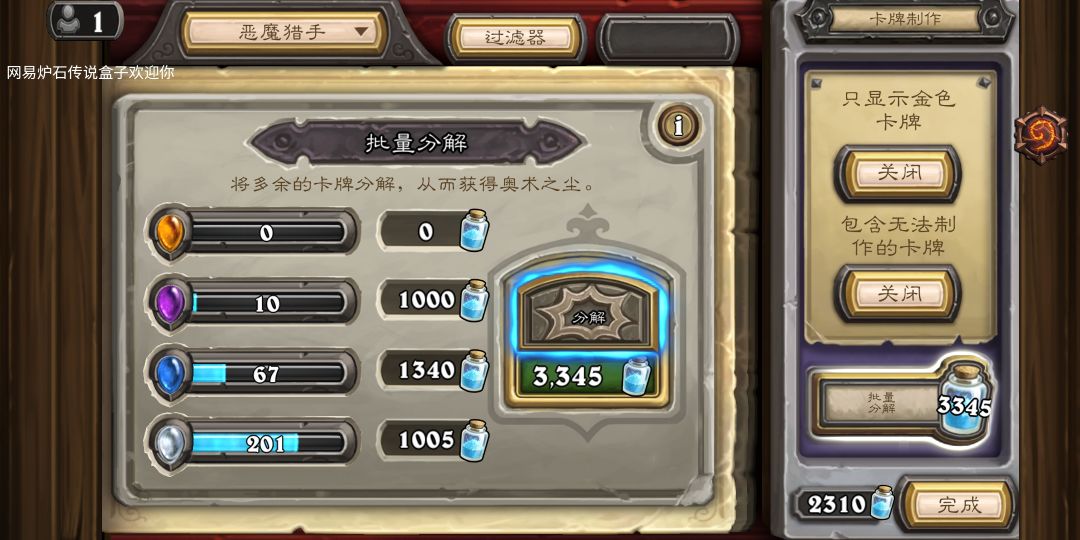Click the orange legendary gem icon
The height and width of the screenshot is (540, 1080).
click(169, 232)
